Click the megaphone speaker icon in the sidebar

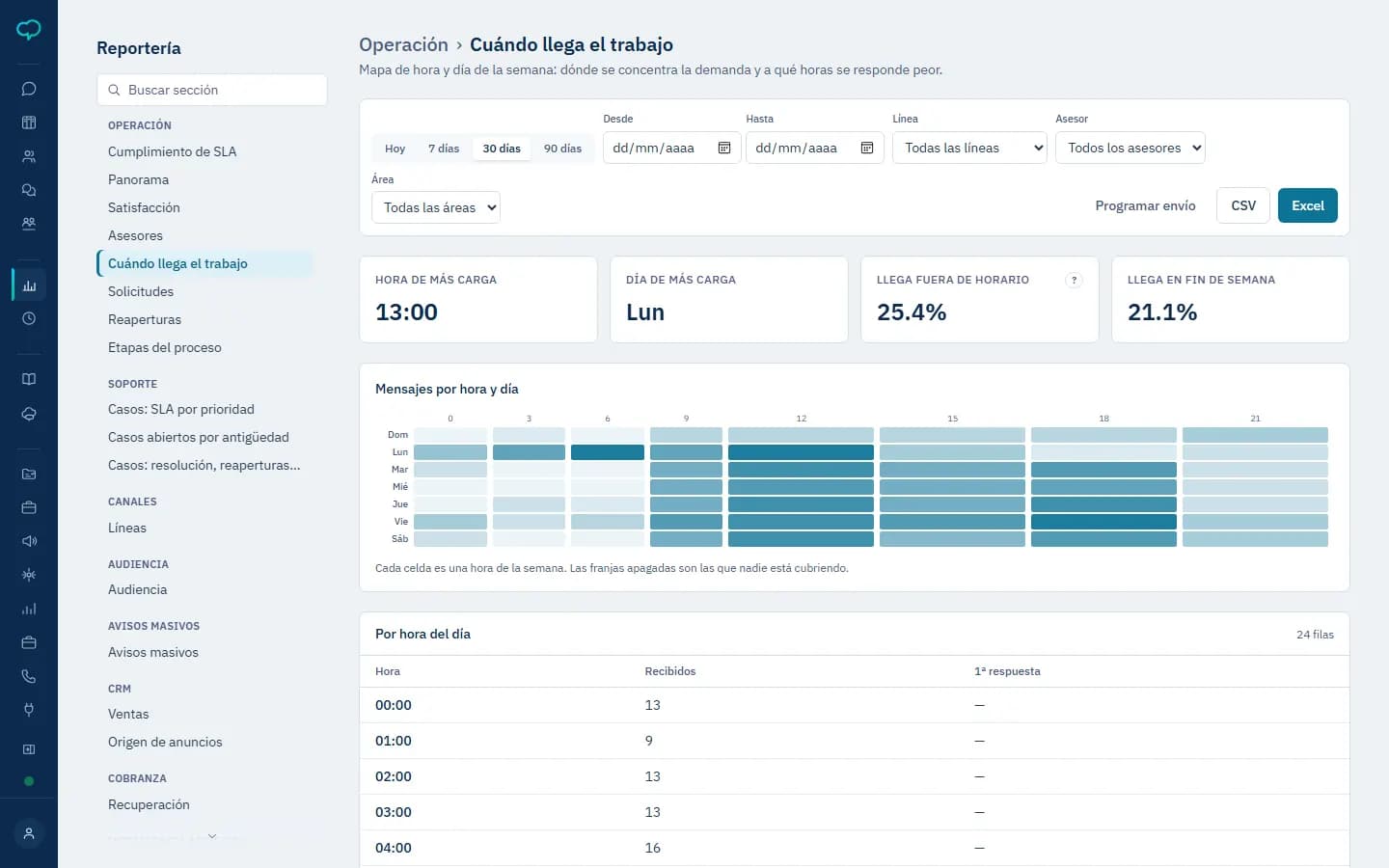[29, 541]
